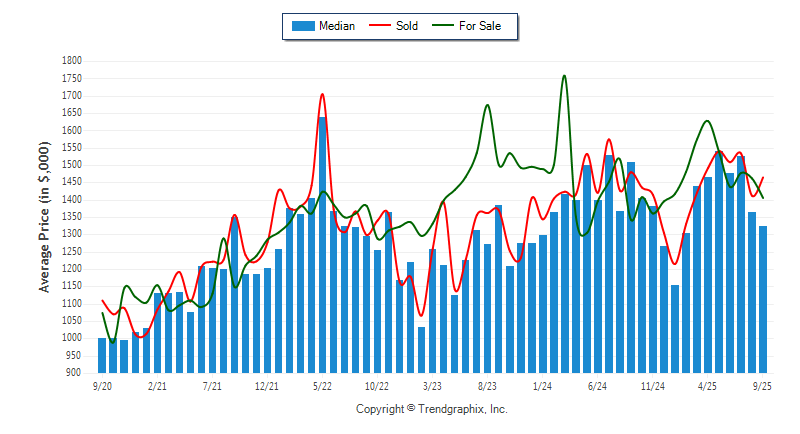Toggle the For Sale series legend label
The width and height of the screenshot is (800, 434).
pos(480,26)
